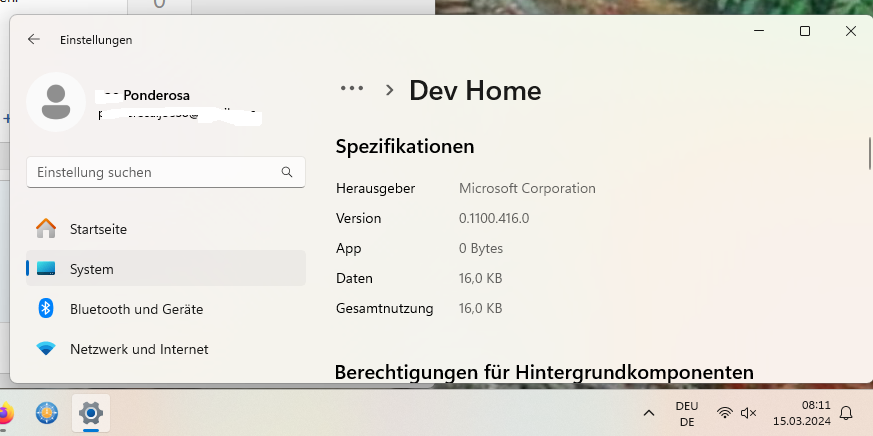Open the Wi-Fi network flyout
This screenshot has width=873, height=436.
tap(725, 412)
